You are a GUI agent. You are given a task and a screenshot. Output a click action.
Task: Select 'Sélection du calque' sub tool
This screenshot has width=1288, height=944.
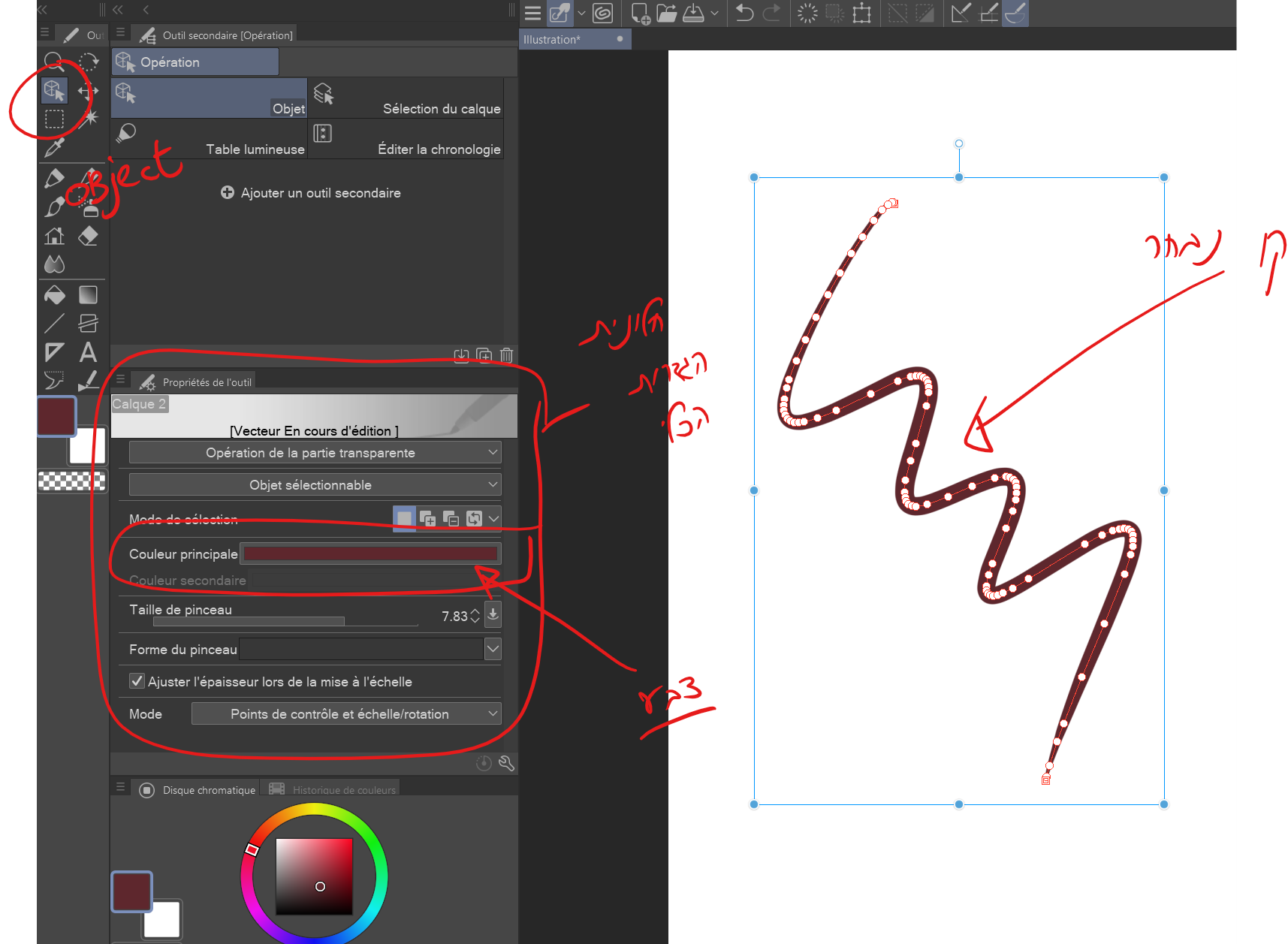point(406,98)
